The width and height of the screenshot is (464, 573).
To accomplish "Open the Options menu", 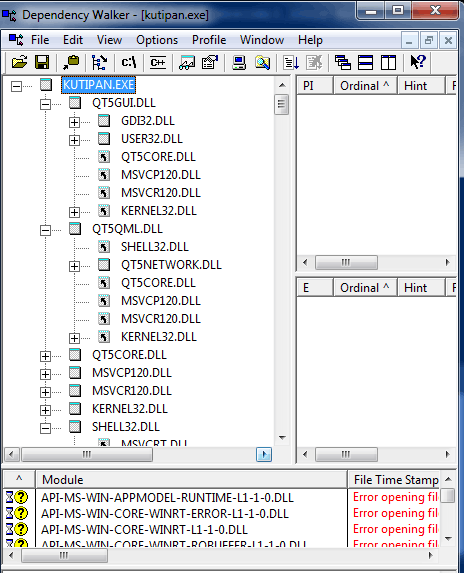I will tap(157, 40).
